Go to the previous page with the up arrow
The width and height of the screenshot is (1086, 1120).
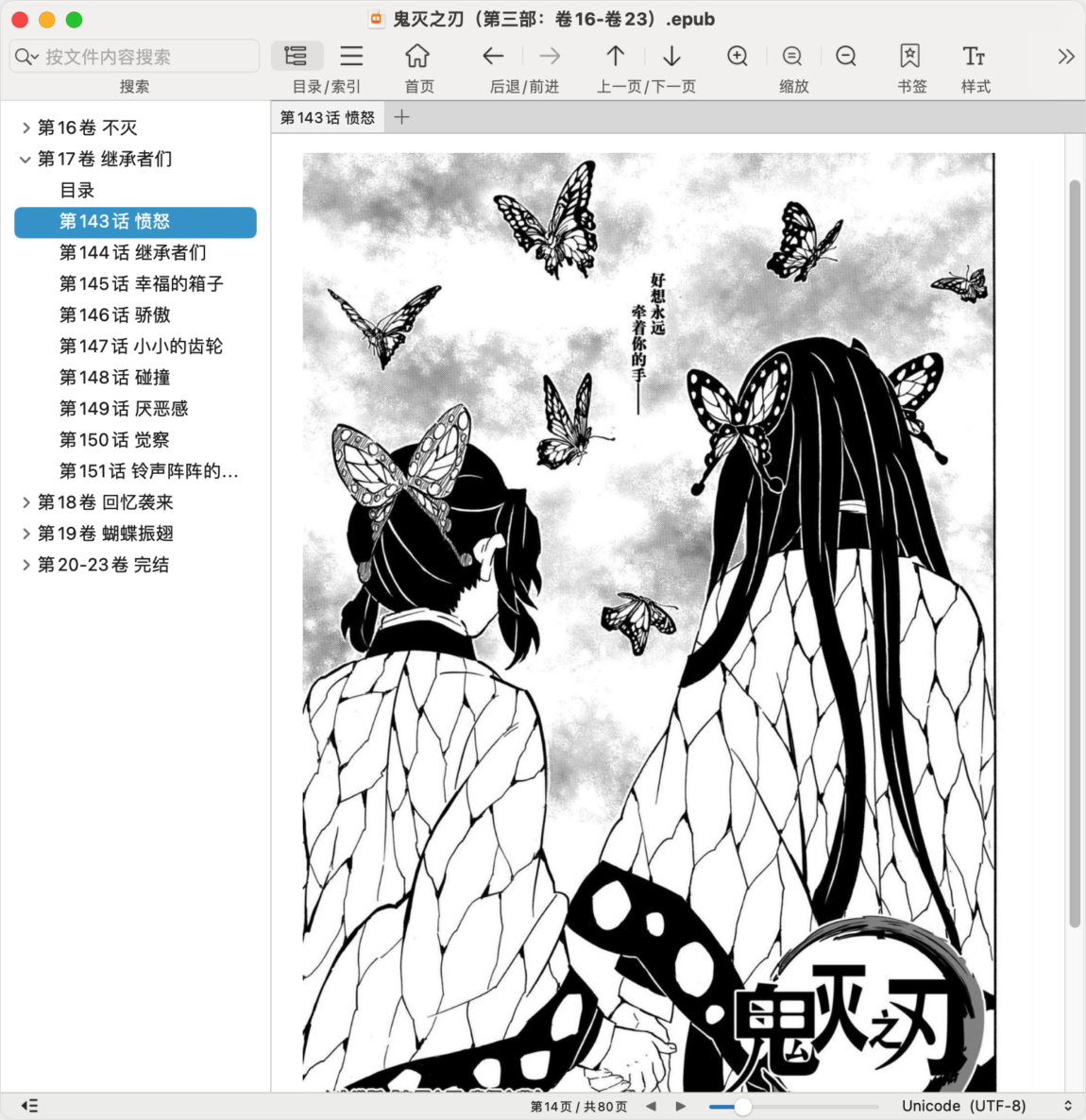[615, 56]
